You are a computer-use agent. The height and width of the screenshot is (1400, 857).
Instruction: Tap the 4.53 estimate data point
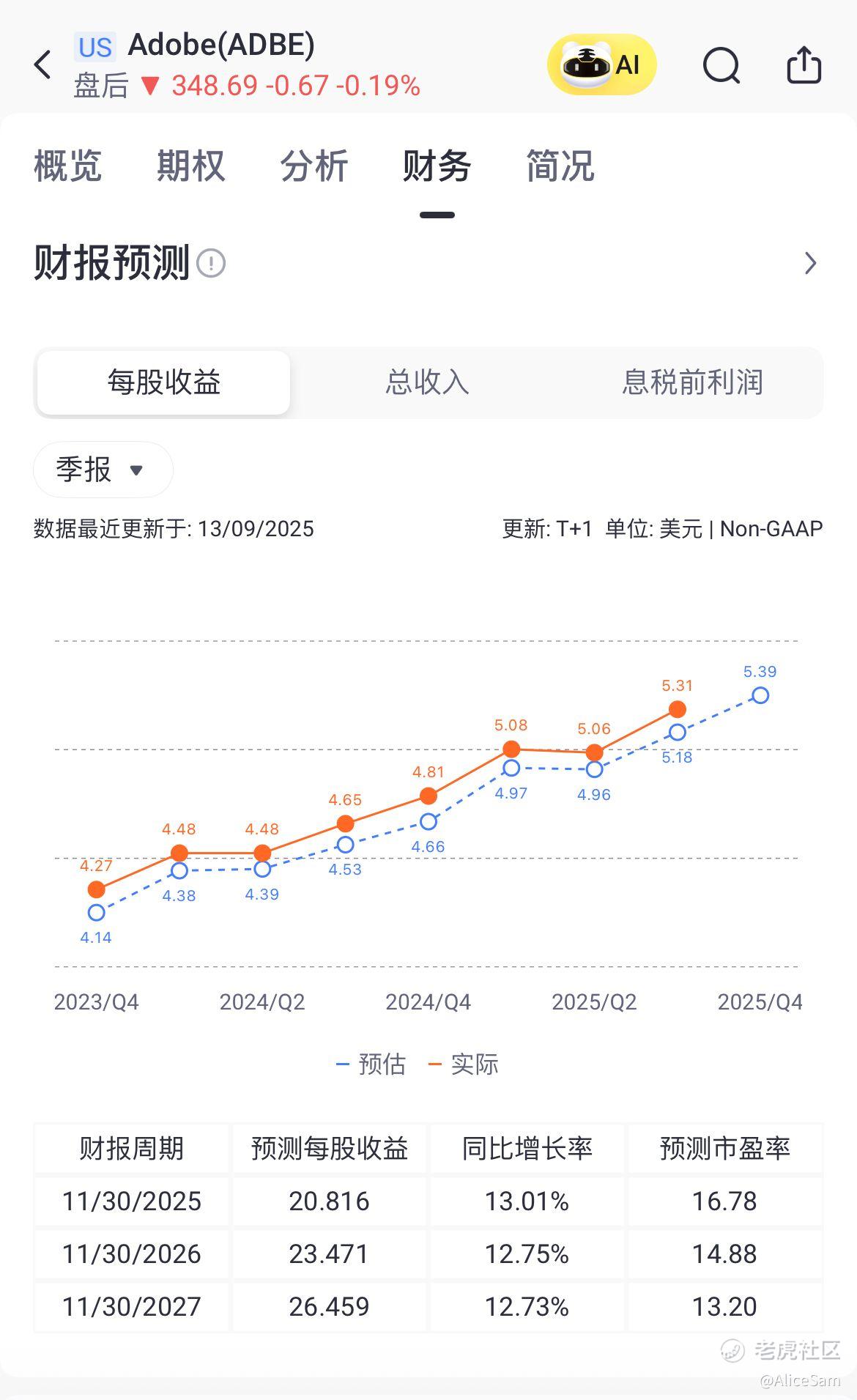(x=345, y=845)
